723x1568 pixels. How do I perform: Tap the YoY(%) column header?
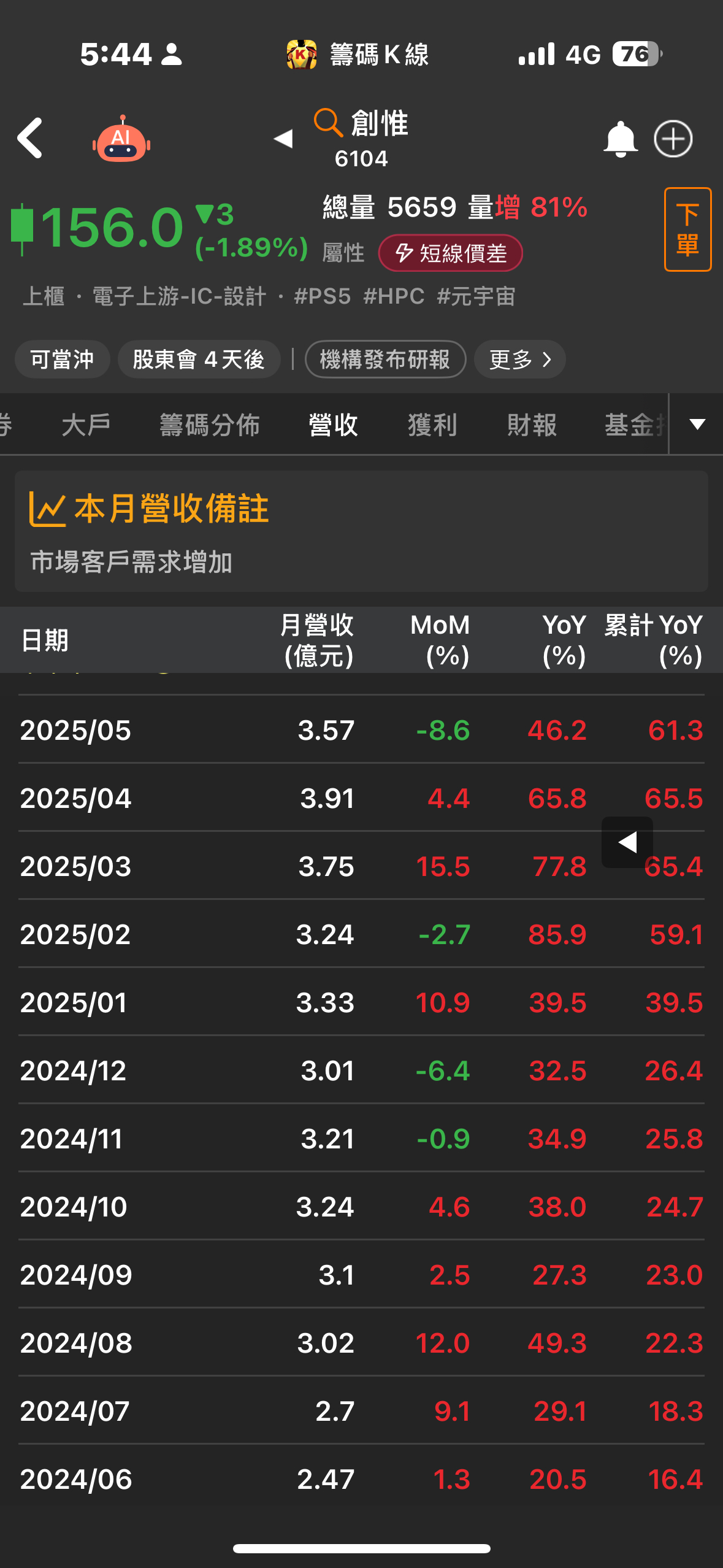[564, 640]
